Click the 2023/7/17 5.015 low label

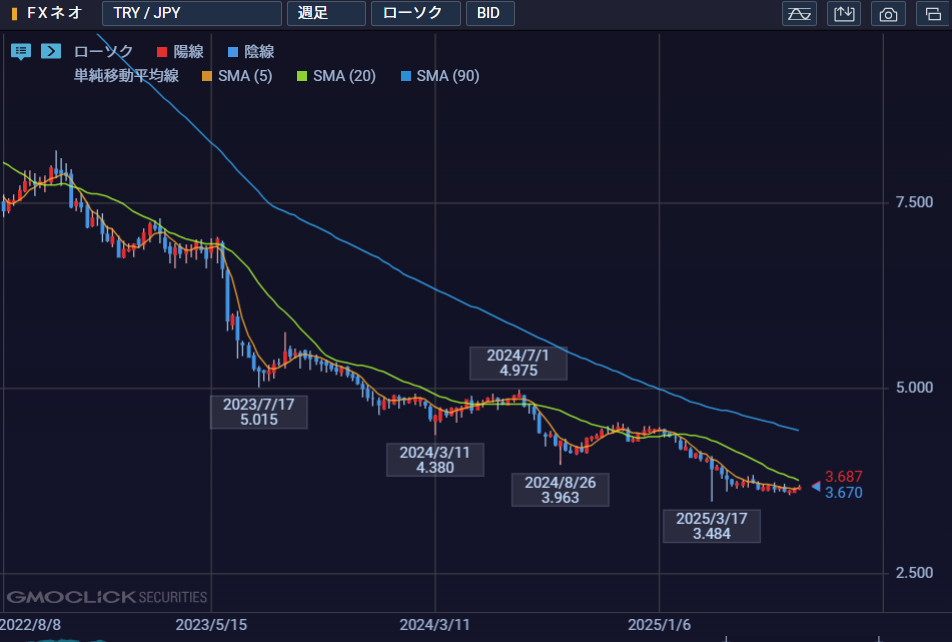tap(259, 412)
